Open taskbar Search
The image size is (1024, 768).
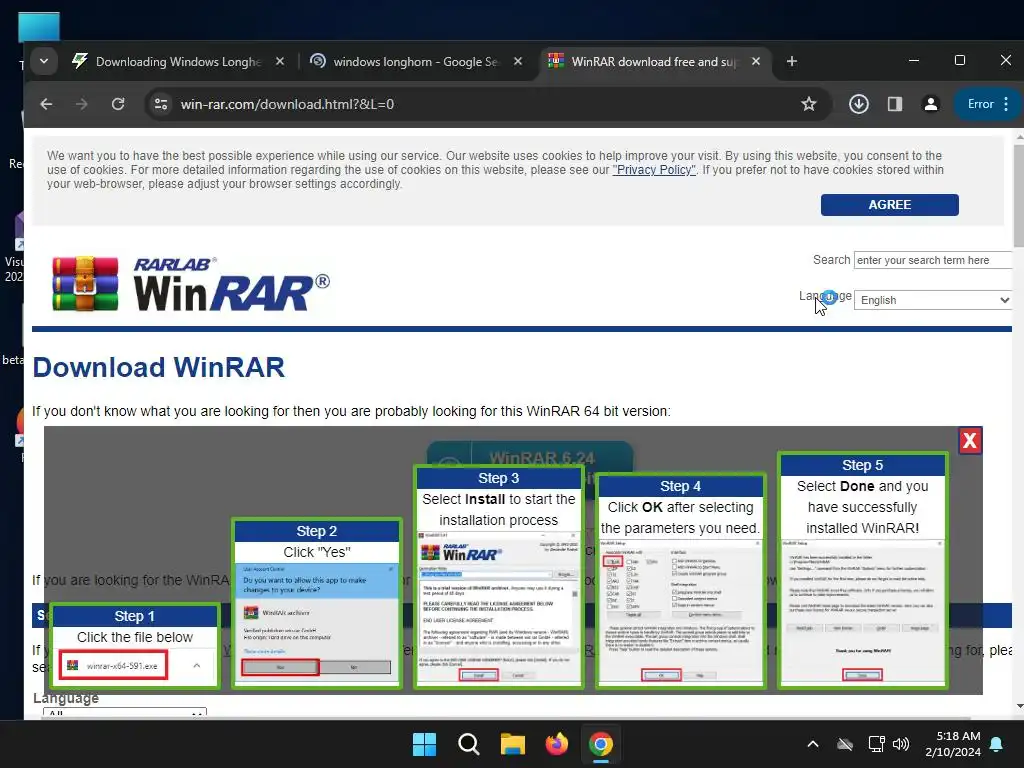[468, 744]
